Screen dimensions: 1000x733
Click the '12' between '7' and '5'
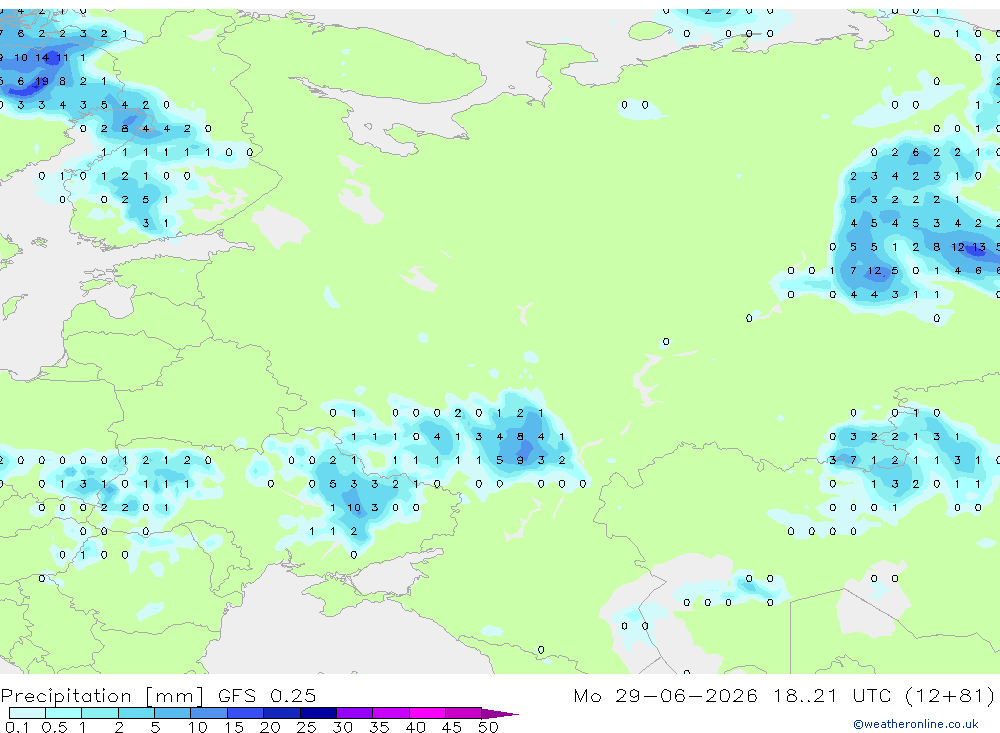pos(874,270)
